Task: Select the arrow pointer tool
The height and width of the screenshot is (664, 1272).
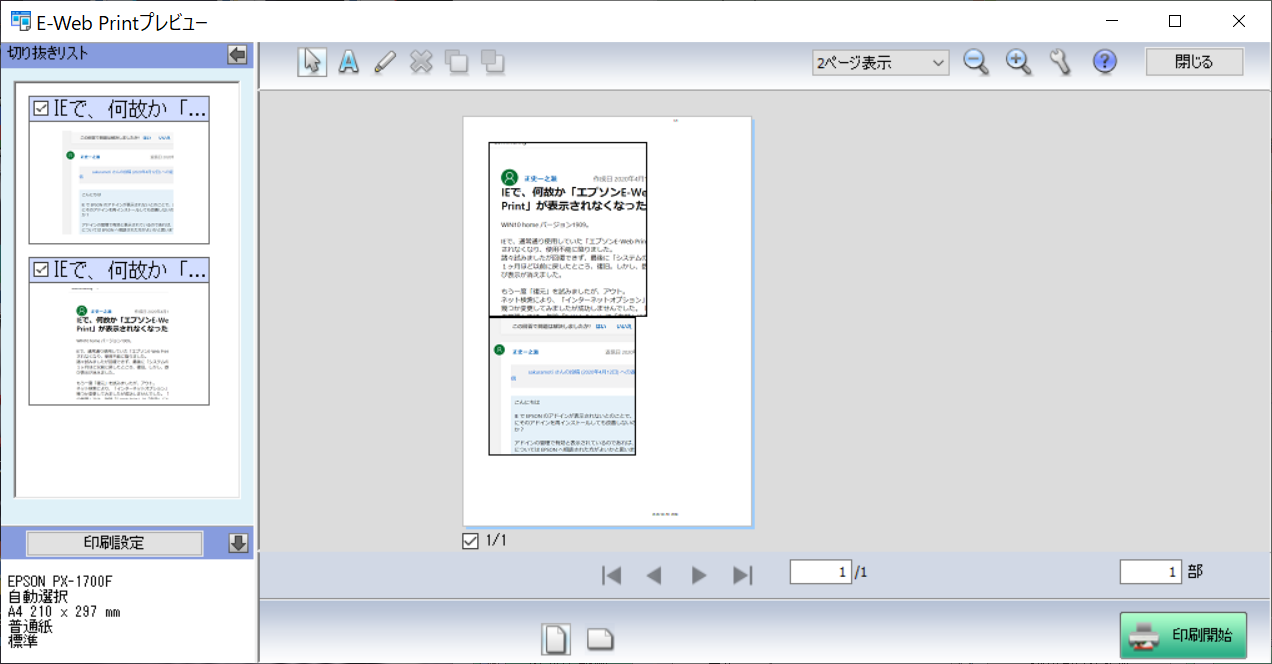Action: (x=312, y=61)
